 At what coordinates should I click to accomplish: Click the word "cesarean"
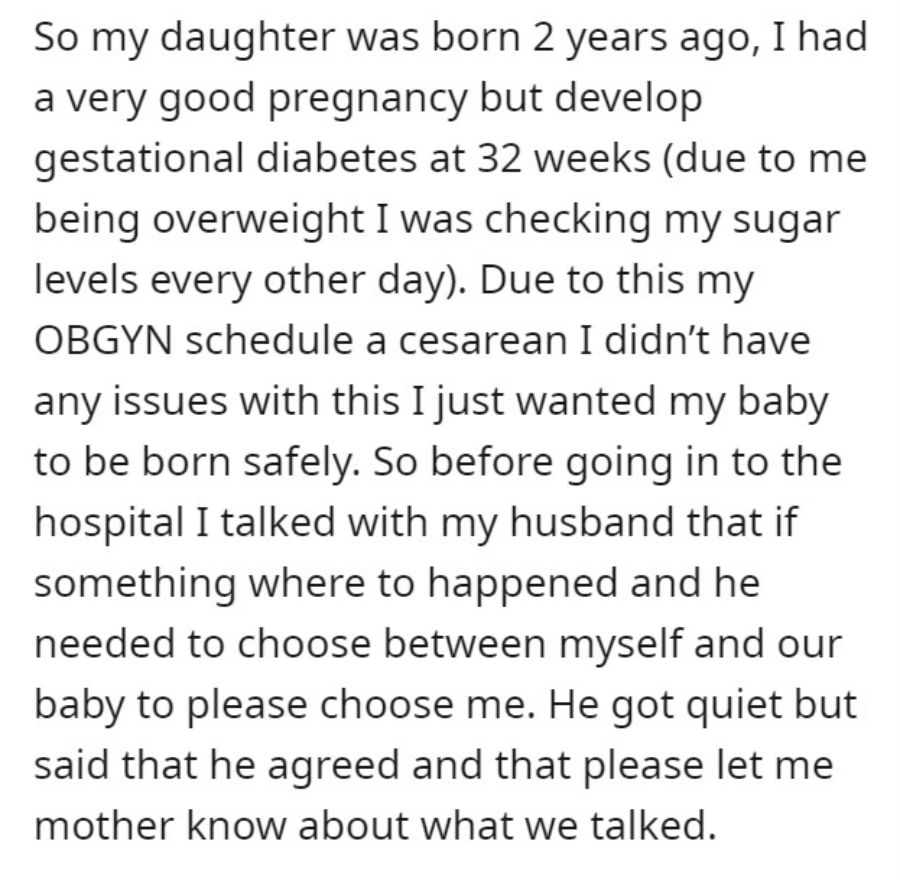[482, 340]
